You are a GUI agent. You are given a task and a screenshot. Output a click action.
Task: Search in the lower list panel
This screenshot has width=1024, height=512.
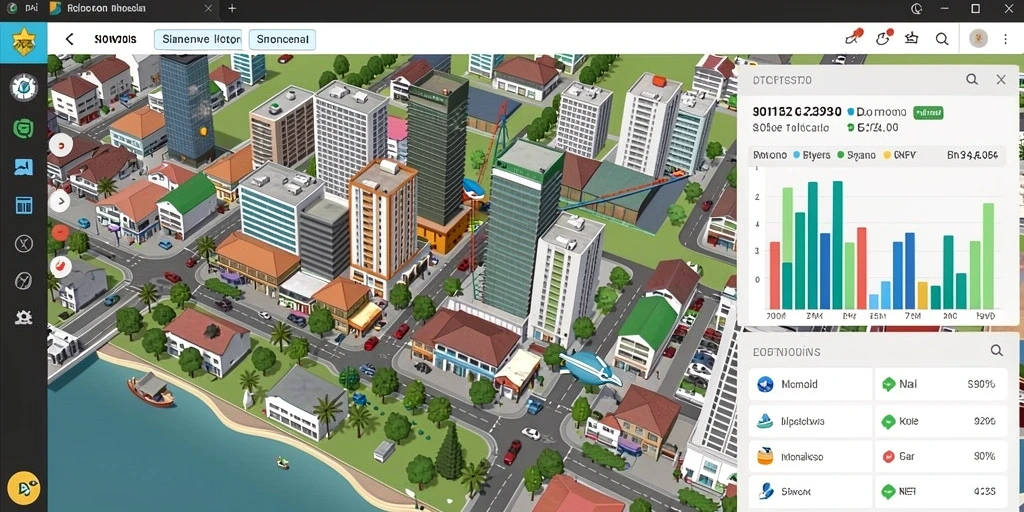click(997, 351)
